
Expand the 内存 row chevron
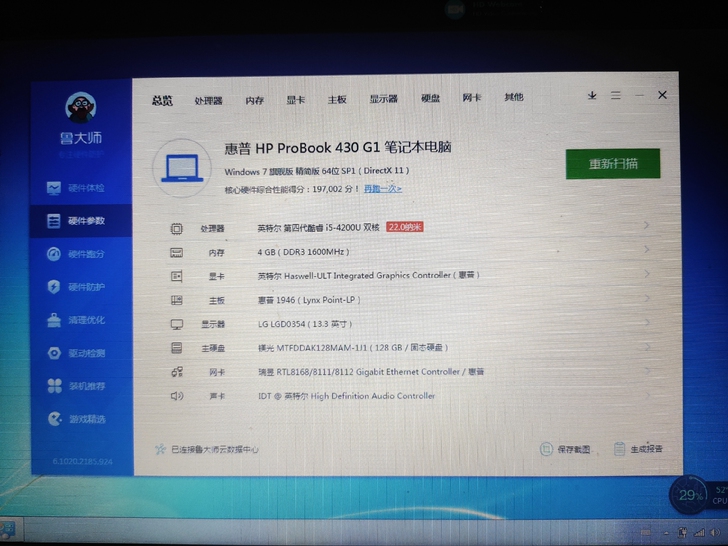pyautogui.click(x=646, y=249)
